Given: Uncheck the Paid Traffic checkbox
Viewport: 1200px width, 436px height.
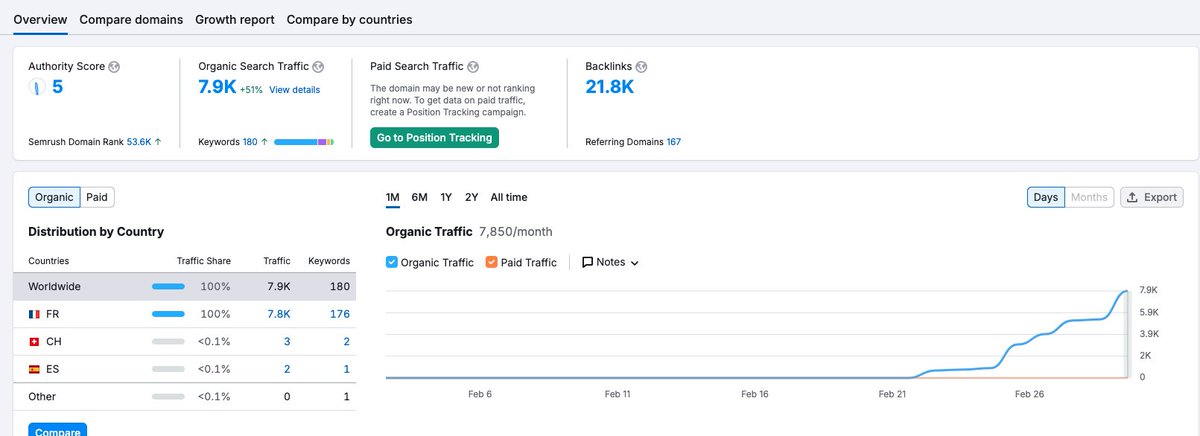Looking at the screenshot, I should click(491, 262).
